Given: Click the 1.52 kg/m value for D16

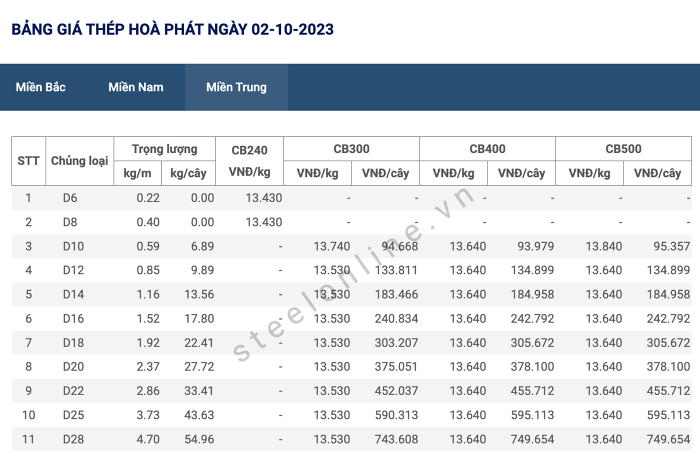Looking at the screenshot, I should 148,319.
